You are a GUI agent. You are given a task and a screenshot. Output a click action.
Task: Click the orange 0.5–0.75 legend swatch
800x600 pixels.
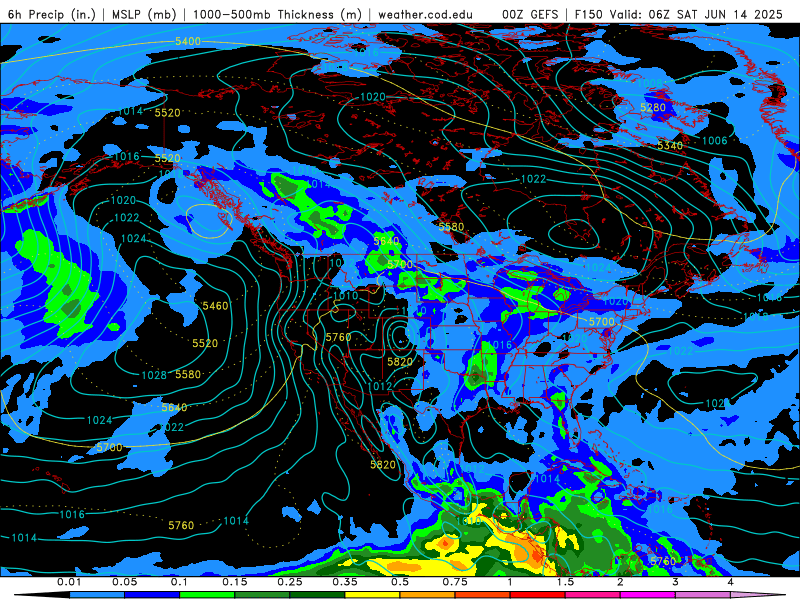pos(428,595)
